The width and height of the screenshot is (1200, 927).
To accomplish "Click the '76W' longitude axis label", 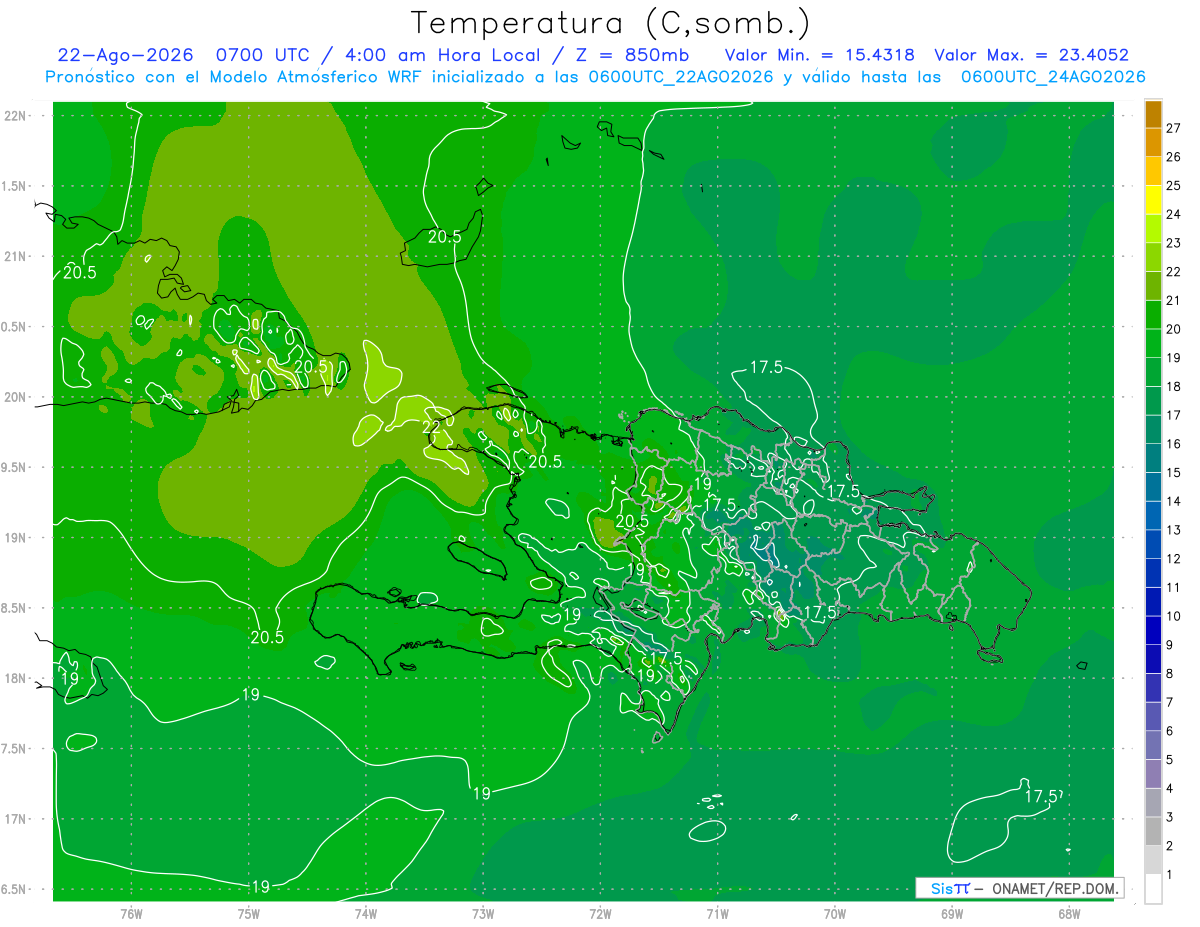I will (131, 913).
